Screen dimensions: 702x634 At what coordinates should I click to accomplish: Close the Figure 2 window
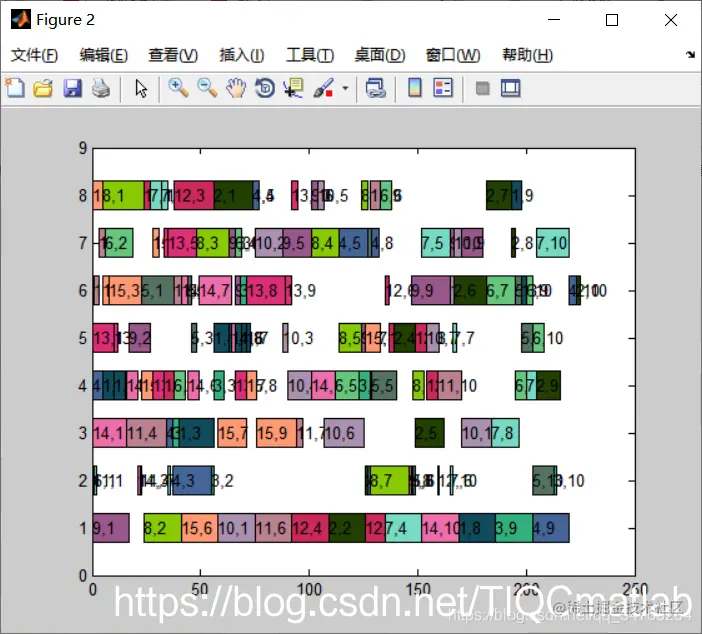click(x=671, y=20)
